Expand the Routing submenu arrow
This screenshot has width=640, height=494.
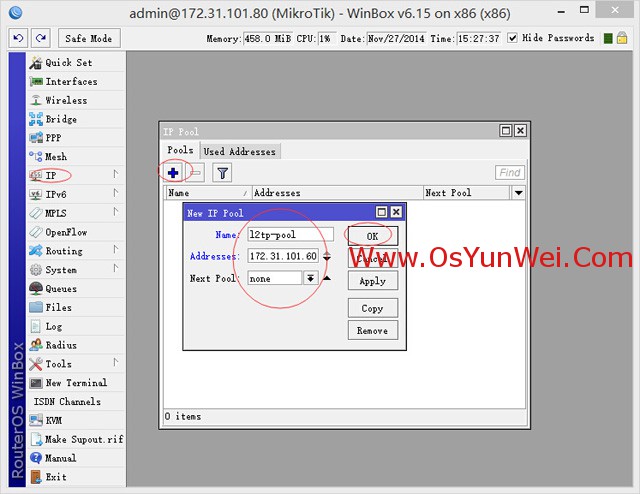[116, 249]
